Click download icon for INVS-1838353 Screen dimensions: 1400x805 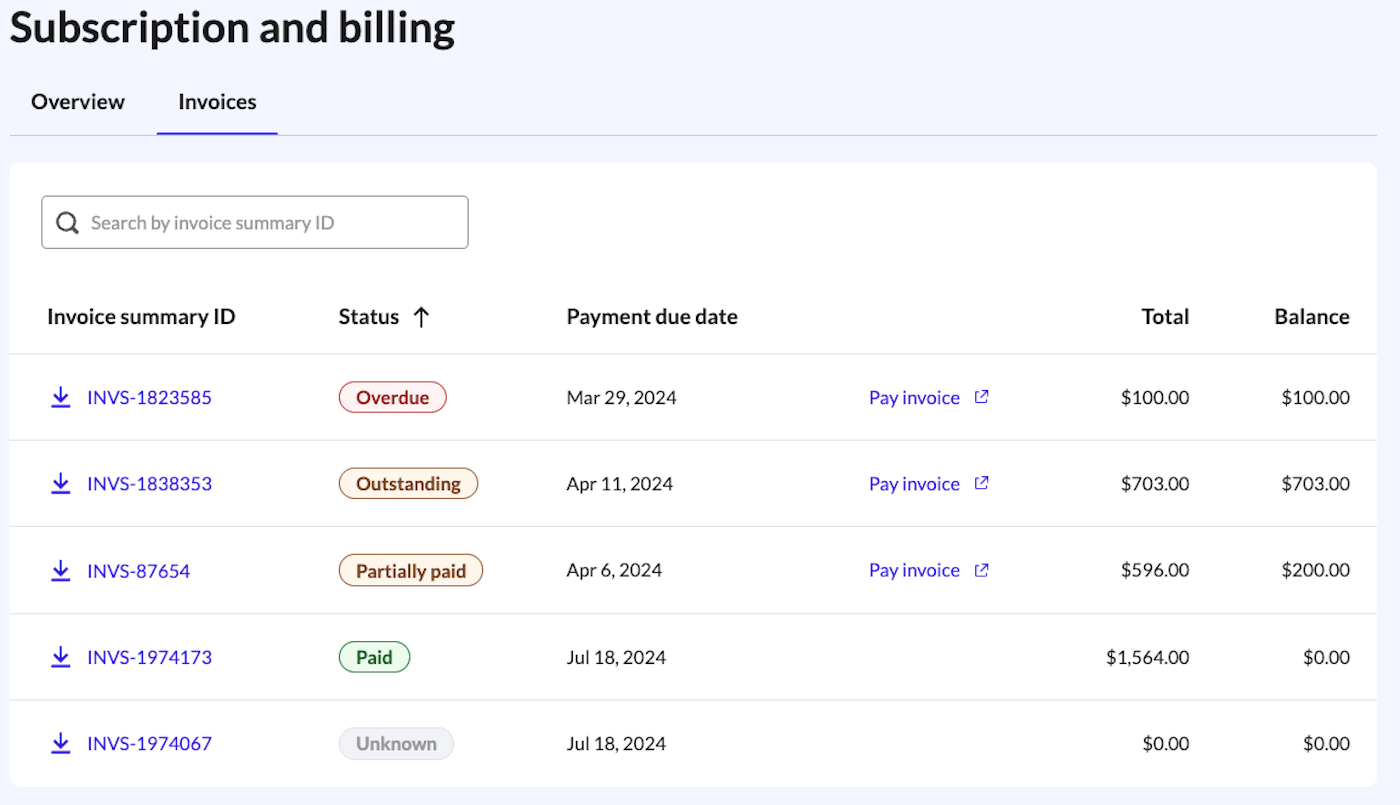point(60,484)
